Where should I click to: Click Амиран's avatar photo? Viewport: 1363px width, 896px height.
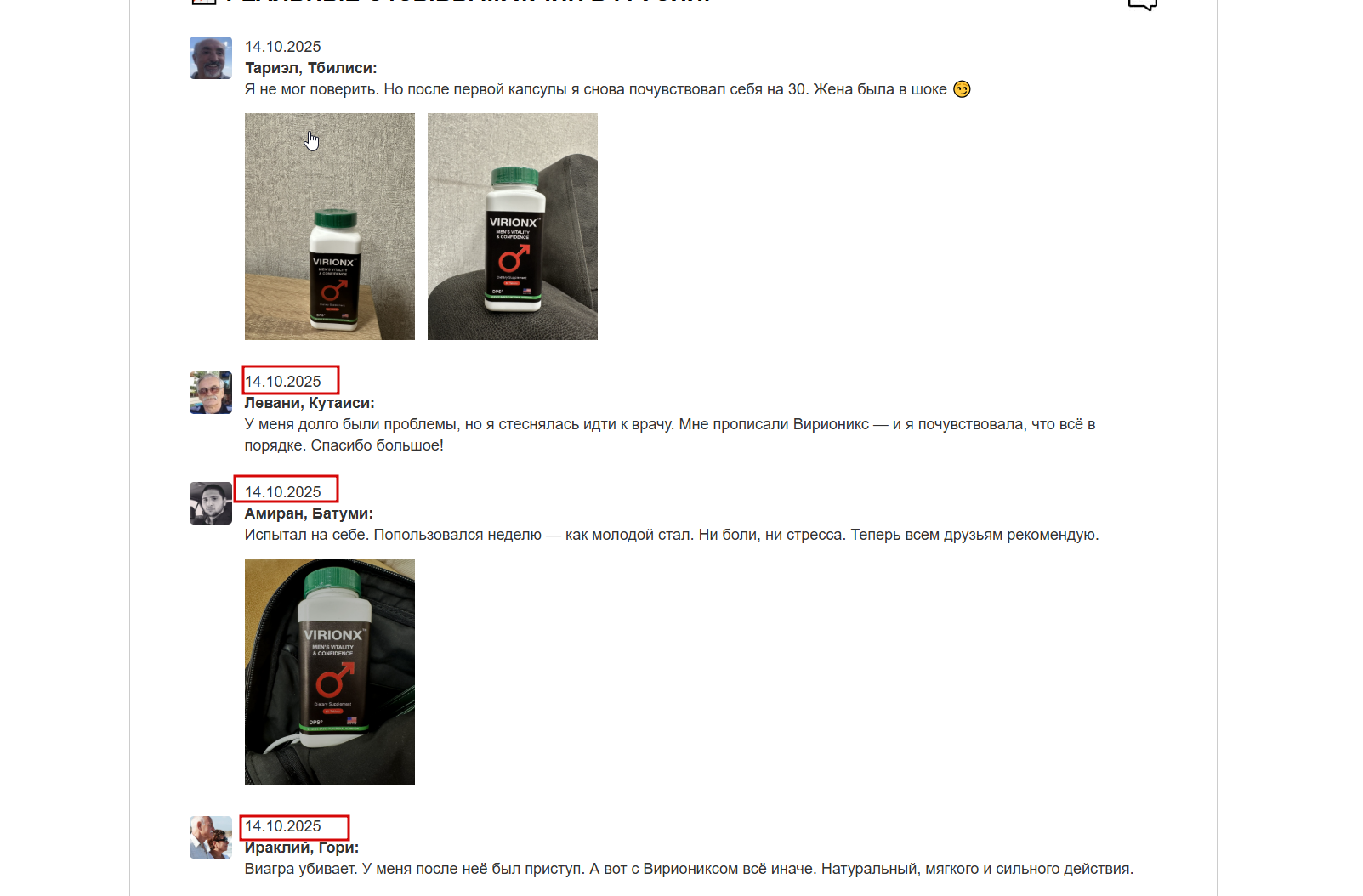[211, 503]
